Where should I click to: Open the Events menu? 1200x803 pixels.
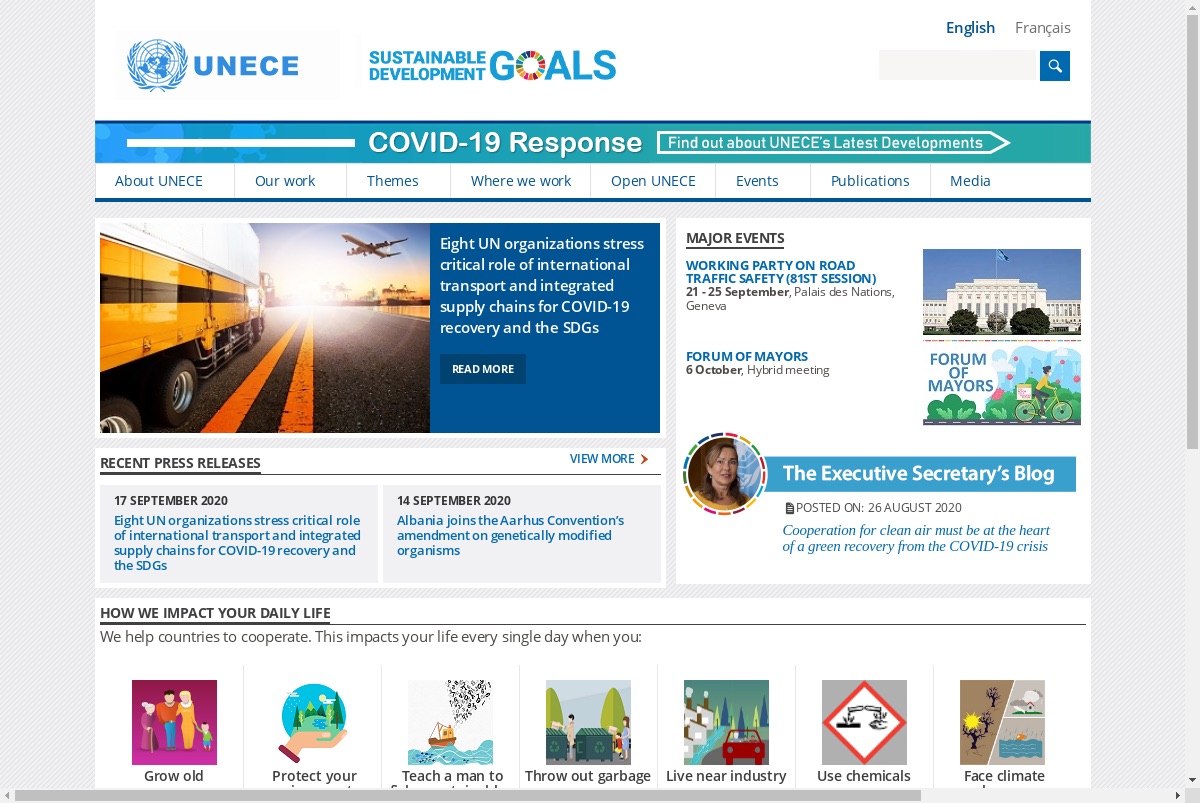coord(757,181)
